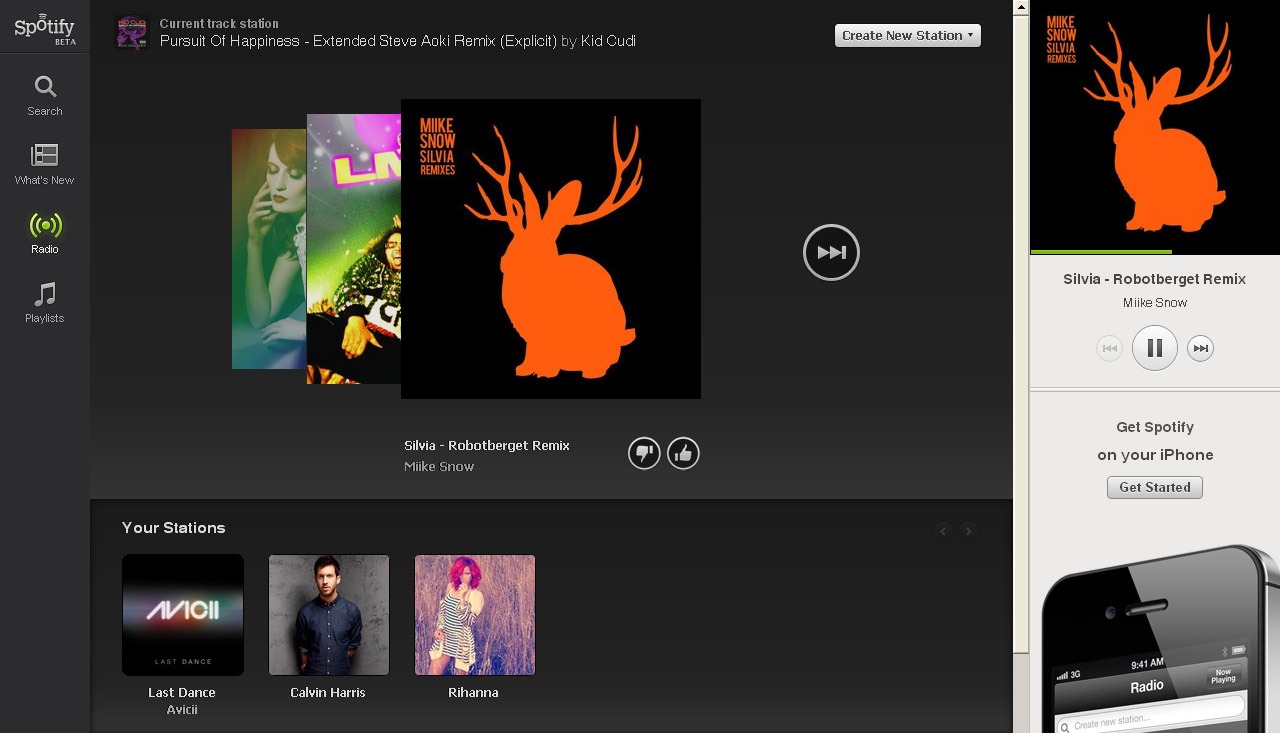Show next page of Your Stations

pyautogui.click(x=968, y=531)
